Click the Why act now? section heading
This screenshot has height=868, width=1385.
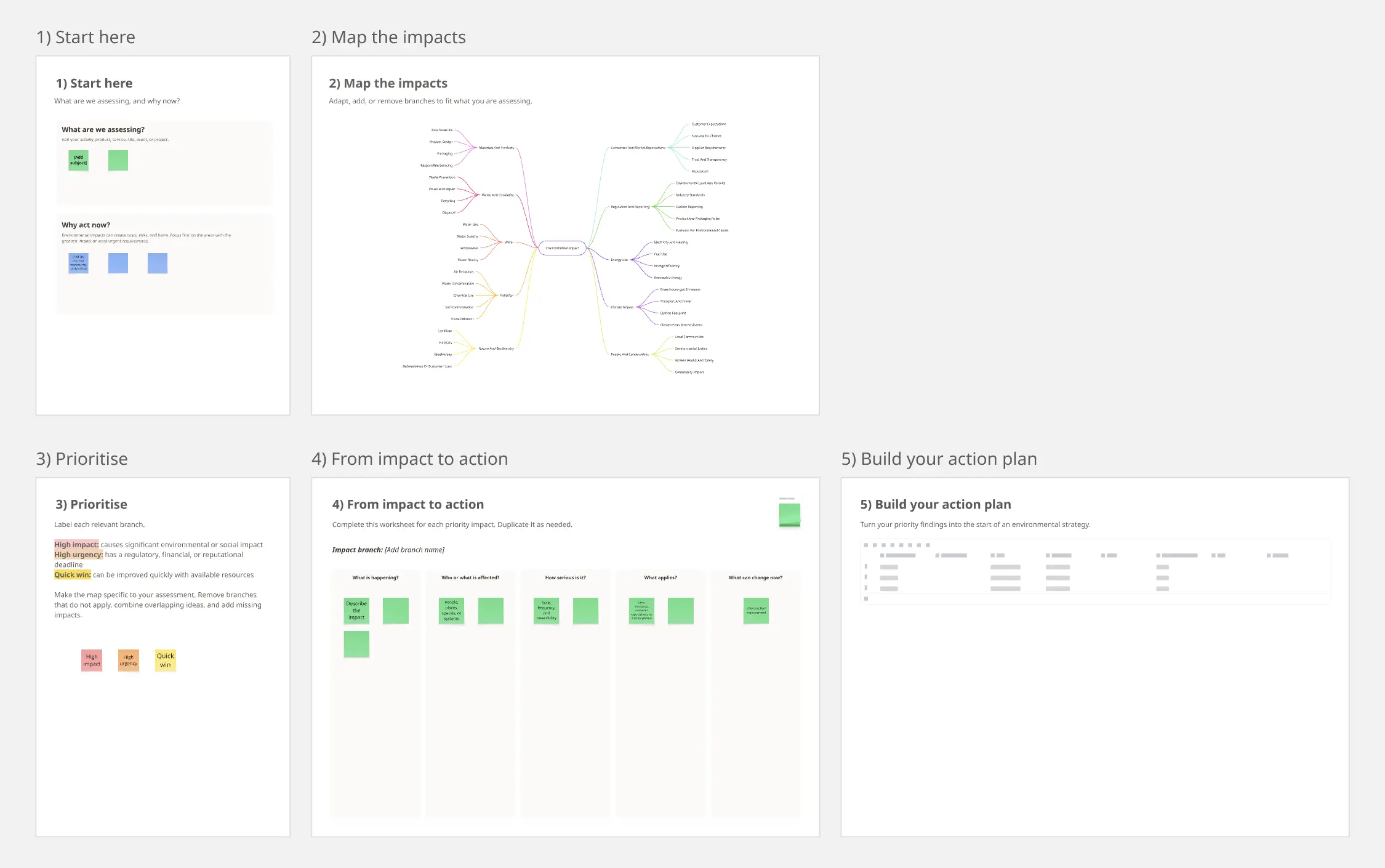[86, 225]
